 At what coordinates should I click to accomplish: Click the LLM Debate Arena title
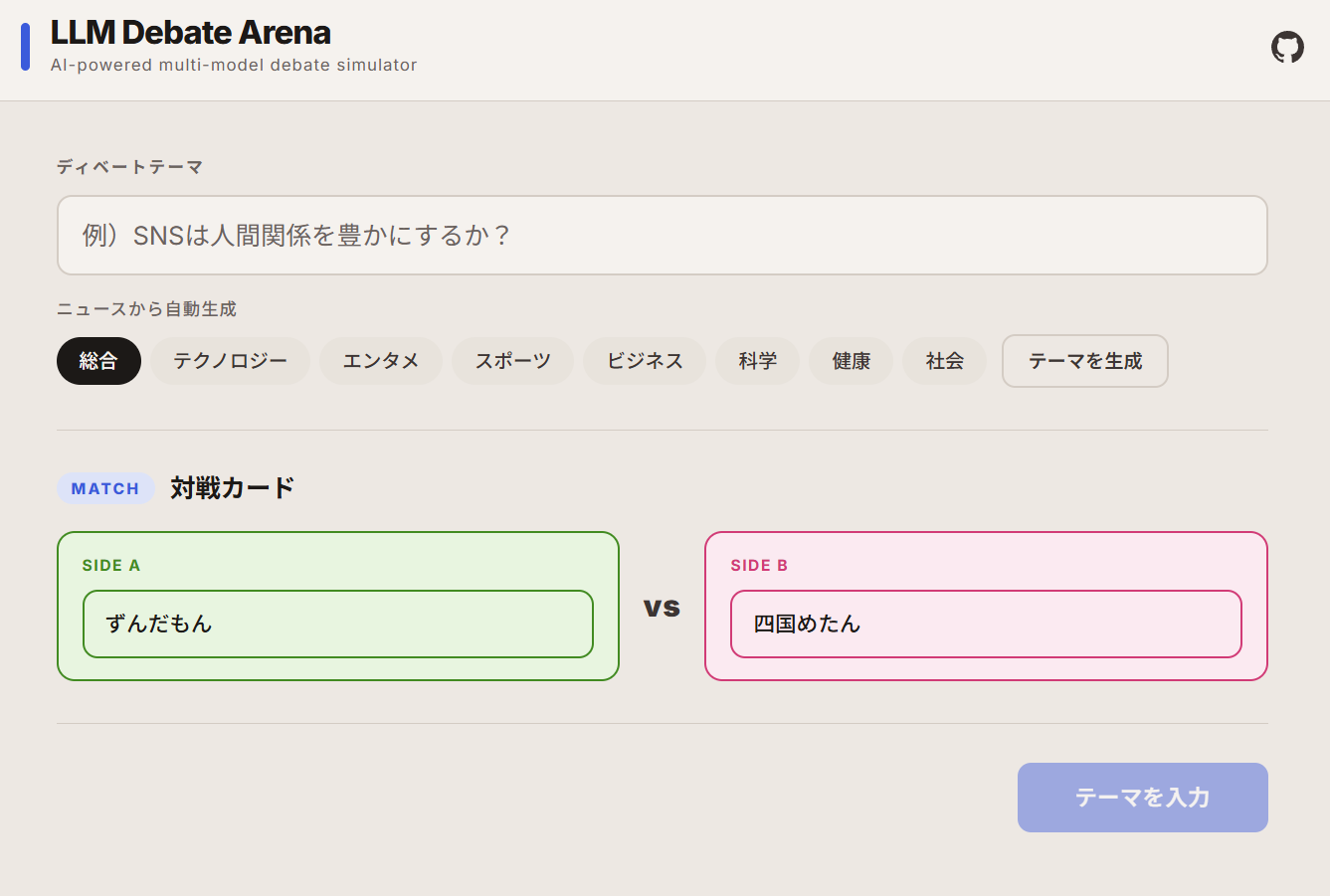point(190,33)
